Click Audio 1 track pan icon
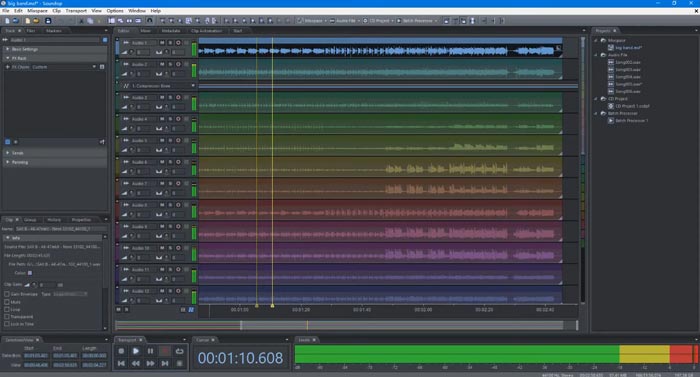This screenshot has width=700, height=377. tap(159, 52)
